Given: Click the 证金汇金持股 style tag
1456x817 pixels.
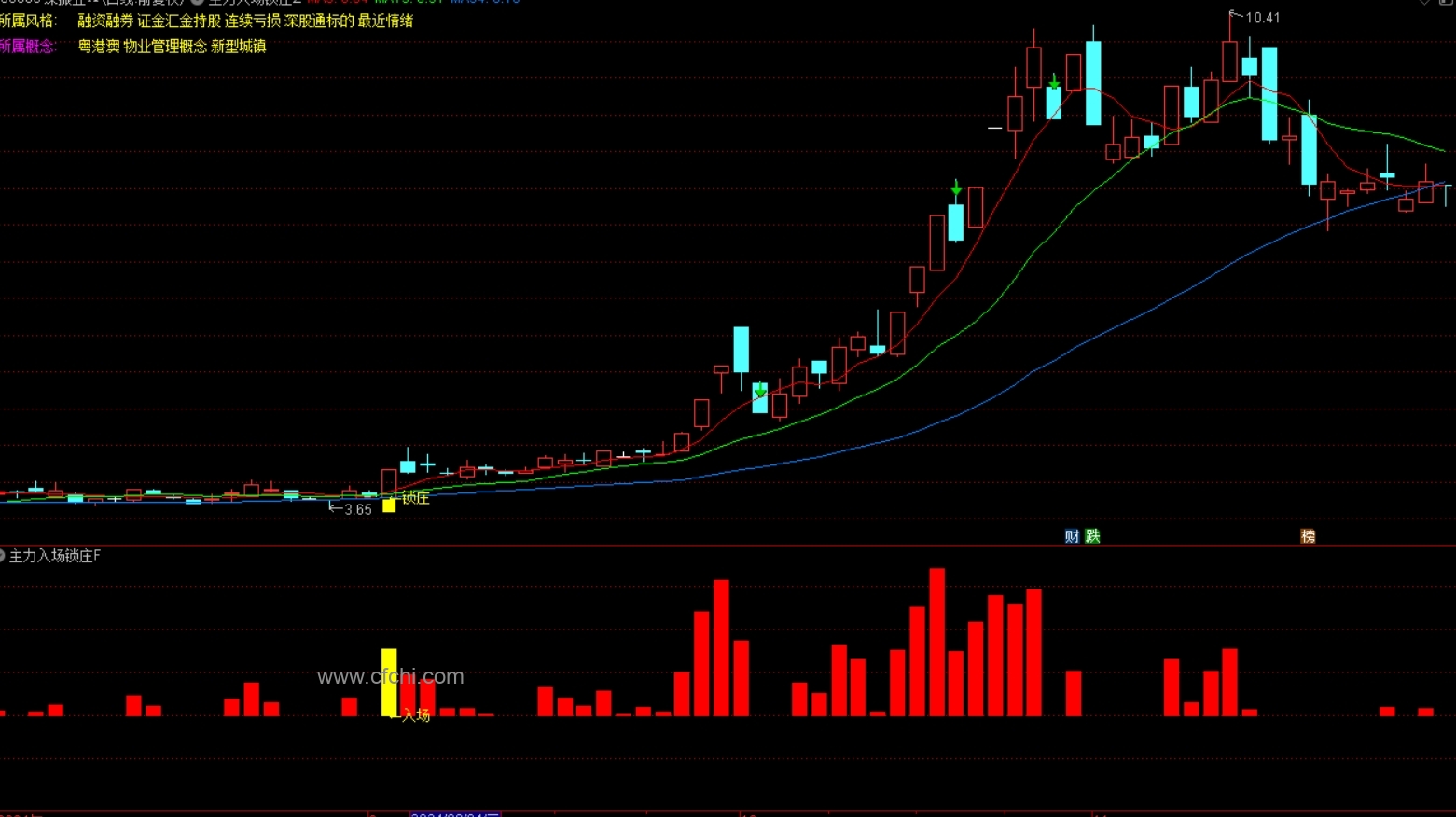Looking at the screenshot, I should [x=179, y=21].
